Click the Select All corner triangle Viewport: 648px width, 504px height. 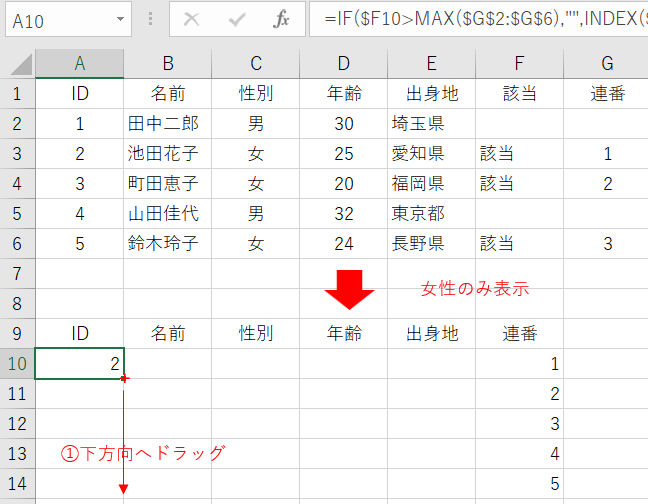click(x=19, y=65)
